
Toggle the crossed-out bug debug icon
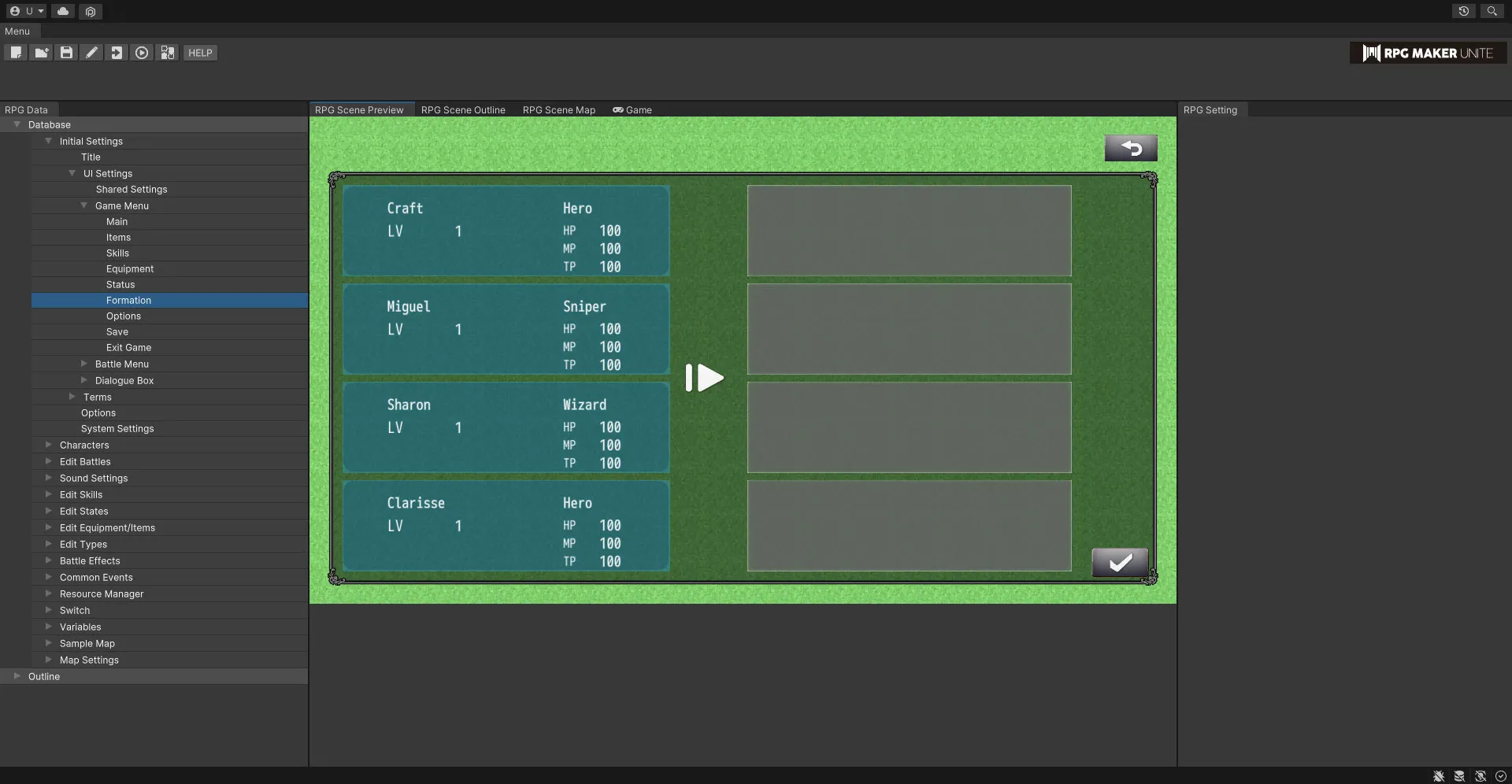pos(1439,776)
